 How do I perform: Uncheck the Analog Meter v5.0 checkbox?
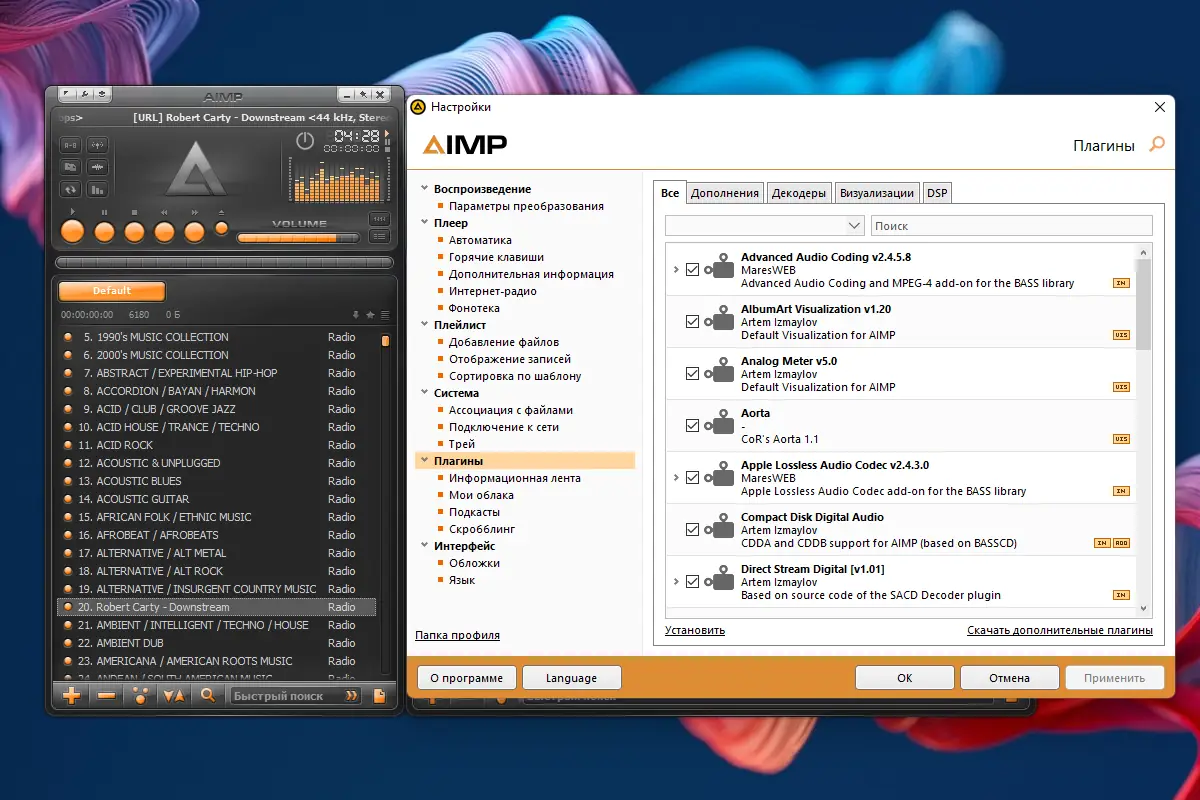(x=692, y=374)
